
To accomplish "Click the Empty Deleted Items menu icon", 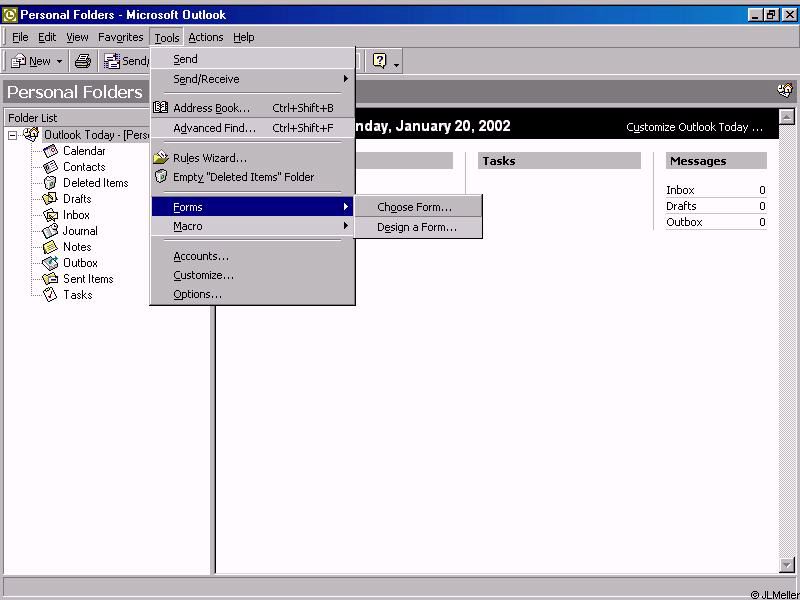I will pyautogui.click(x=161, y=177).
